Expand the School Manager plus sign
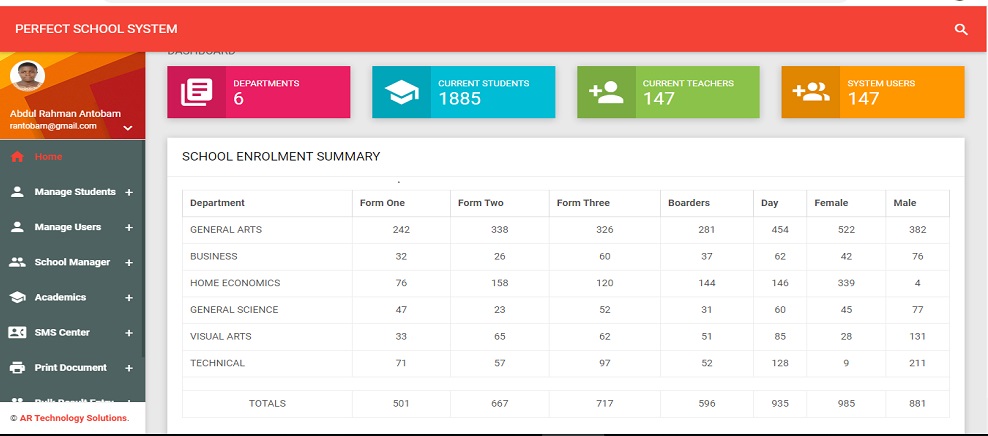988x436 pixels. [x=129, y=263]
